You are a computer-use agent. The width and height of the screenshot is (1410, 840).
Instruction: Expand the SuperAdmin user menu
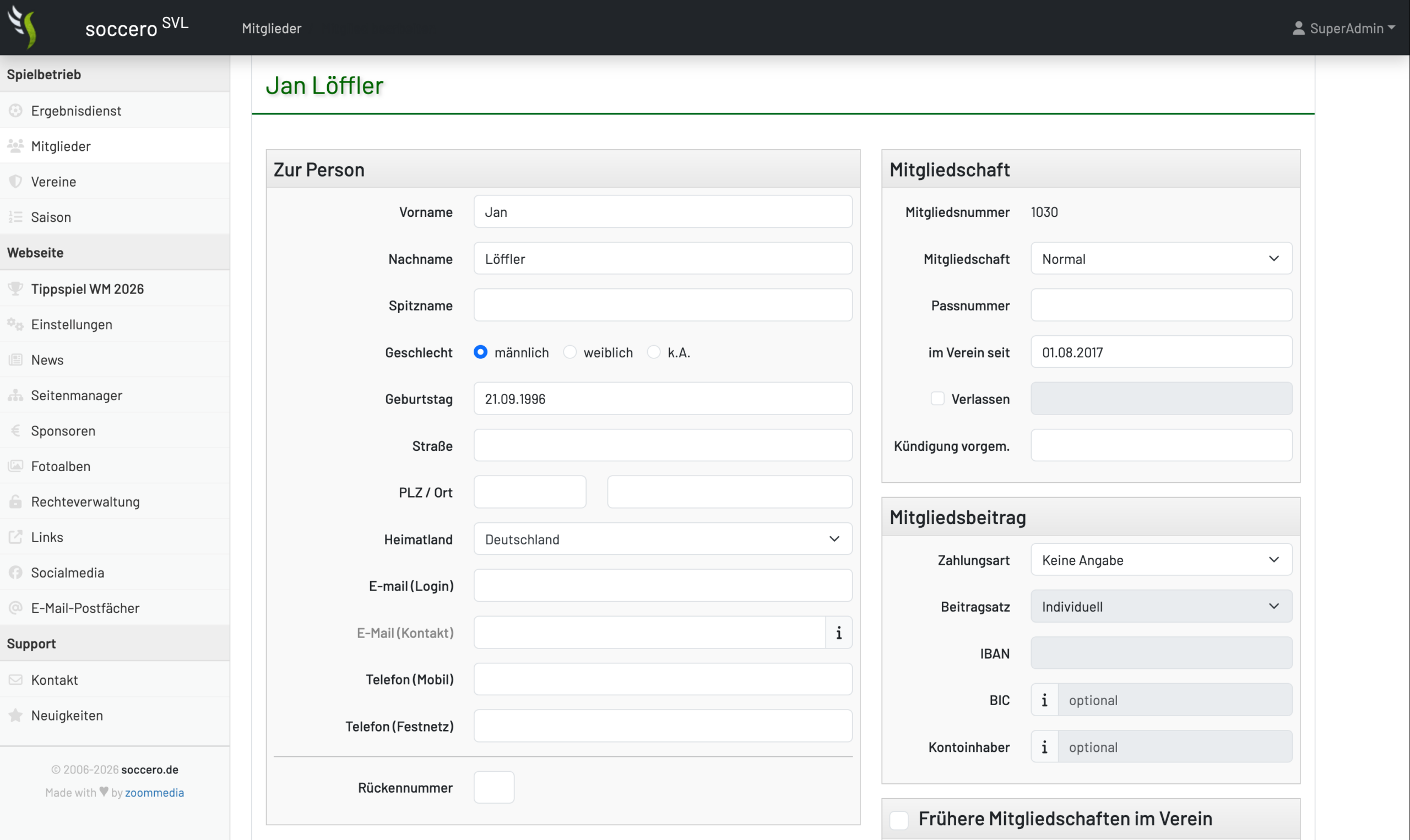pyautogui.click(x=1344, y=28)
